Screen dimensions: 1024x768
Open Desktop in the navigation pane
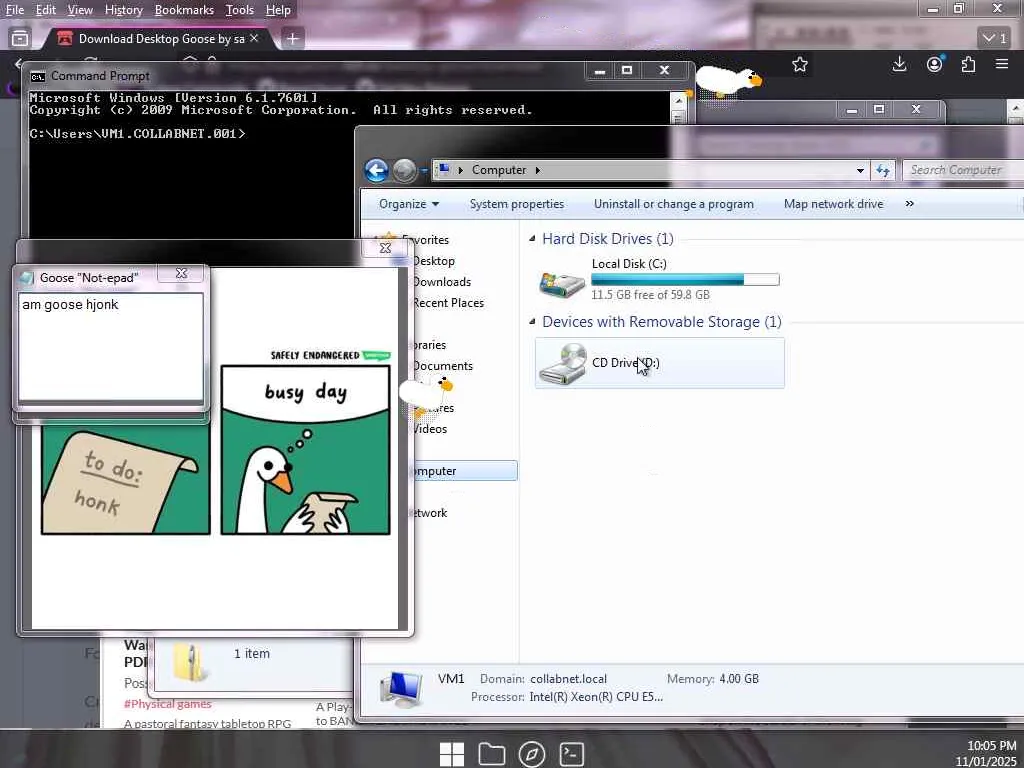pyautogui.click(x=433, y=261)
